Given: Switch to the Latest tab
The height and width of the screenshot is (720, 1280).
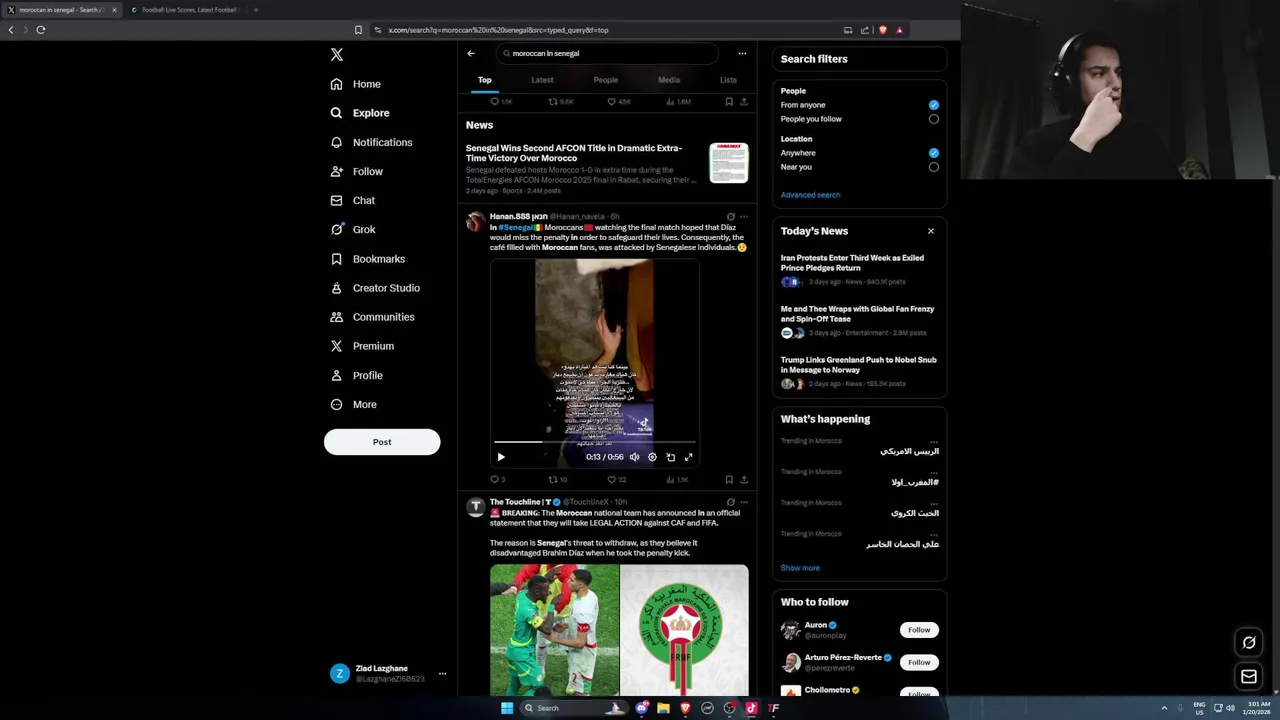Looking at the screenshot, I should (542, 80).
